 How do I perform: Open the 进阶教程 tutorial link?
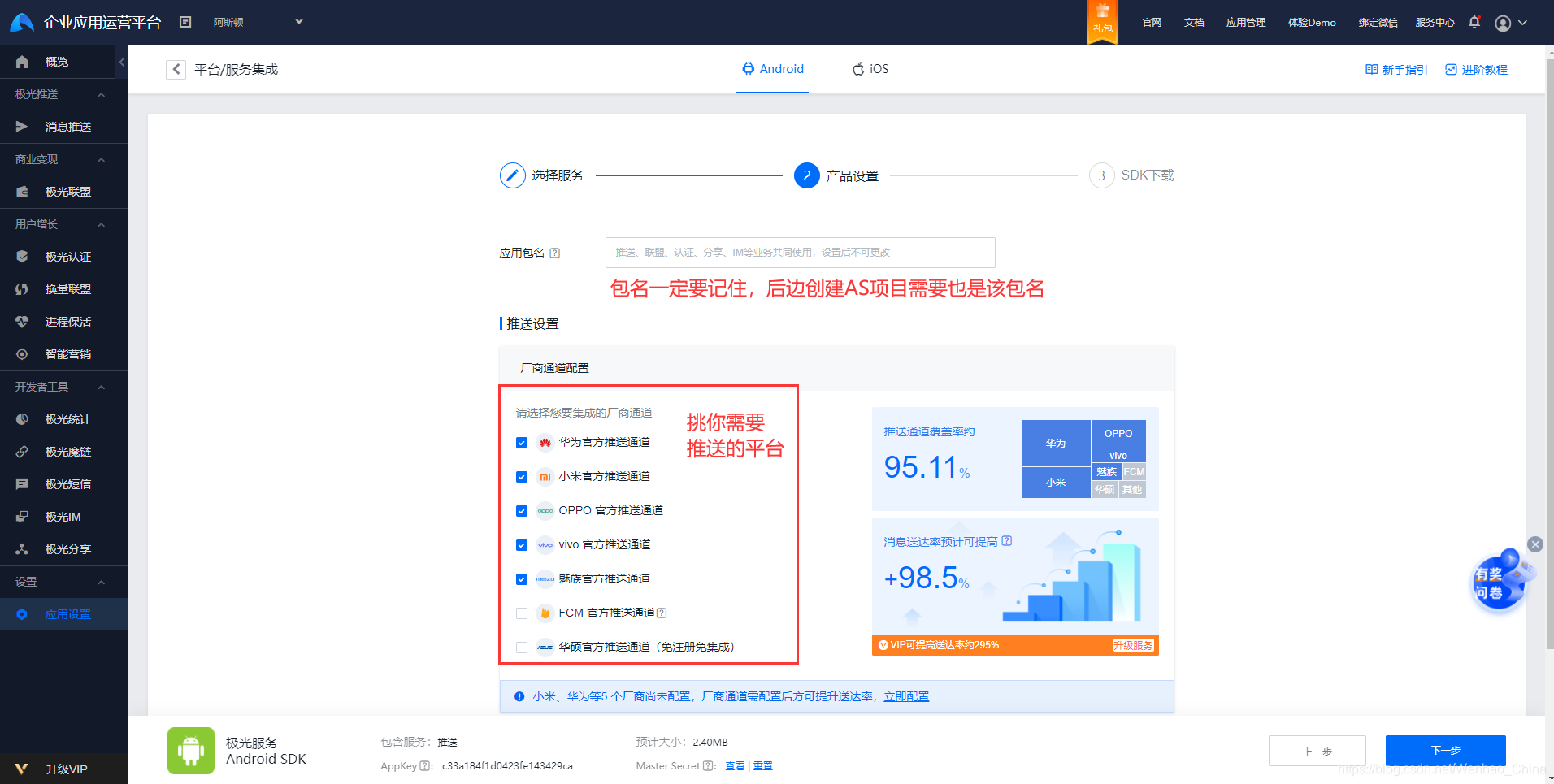click(x=1476, y=70)
